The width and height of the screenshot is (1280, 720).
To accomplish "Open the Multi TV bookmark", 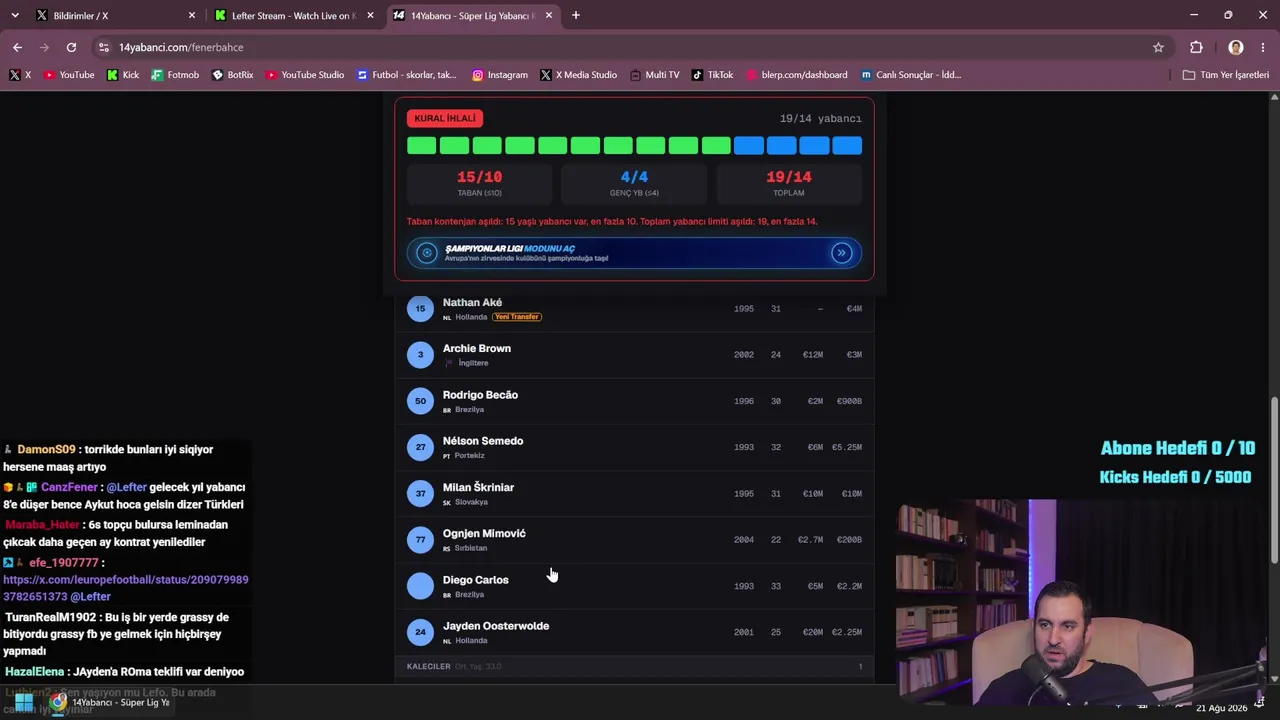I will click(654, 75).
